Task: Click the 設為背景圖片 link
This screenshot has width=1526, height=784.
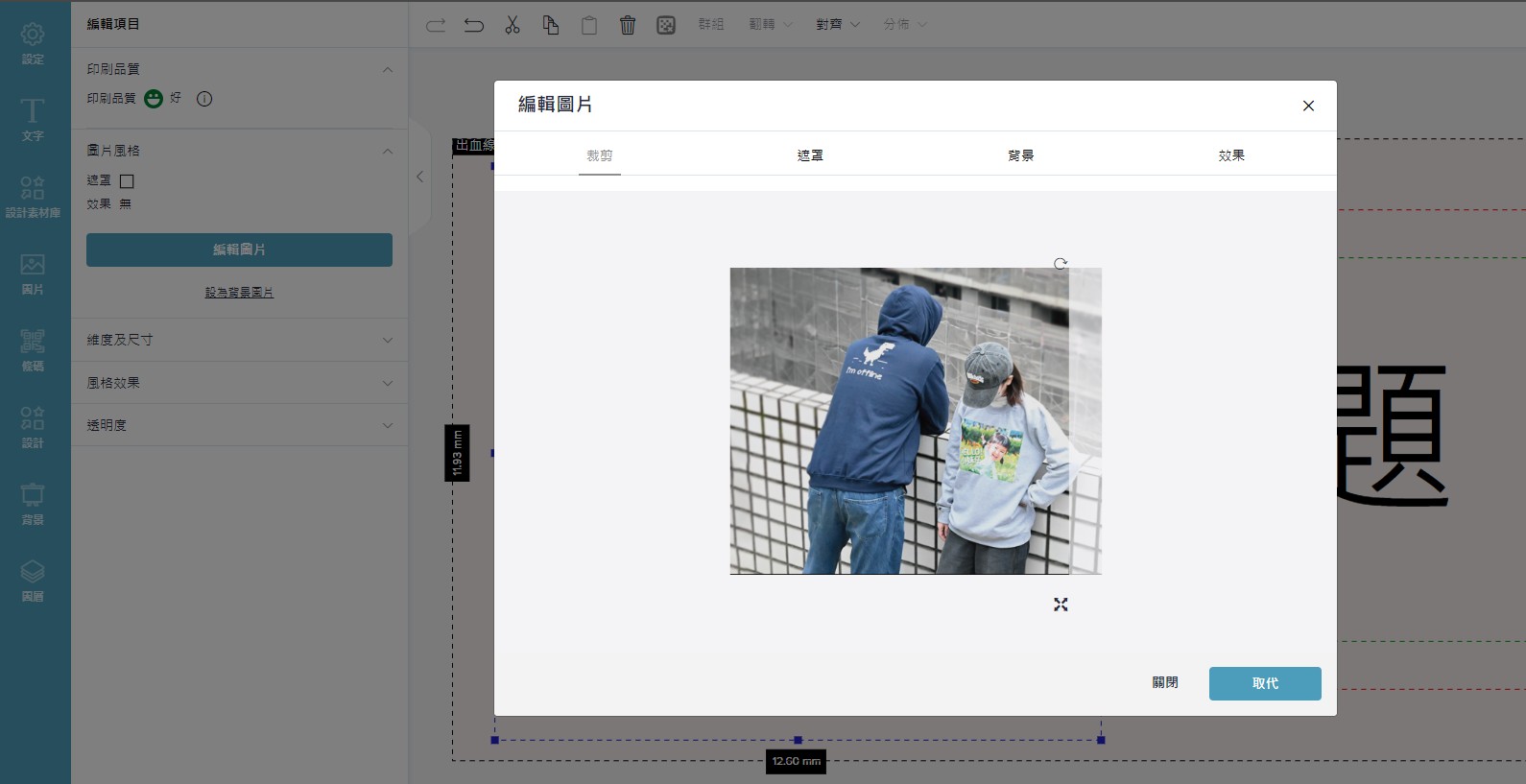Action: click(x=239, y=293)
